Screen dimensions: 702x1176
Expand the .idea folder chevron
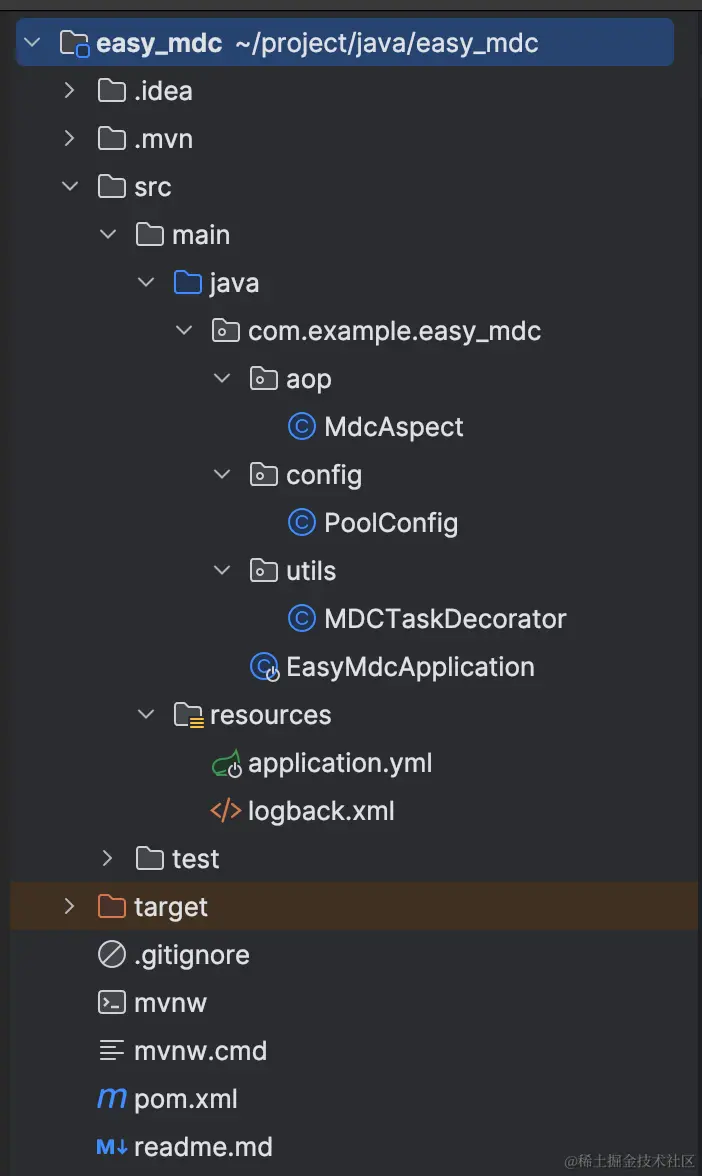(x=70, y=90)
